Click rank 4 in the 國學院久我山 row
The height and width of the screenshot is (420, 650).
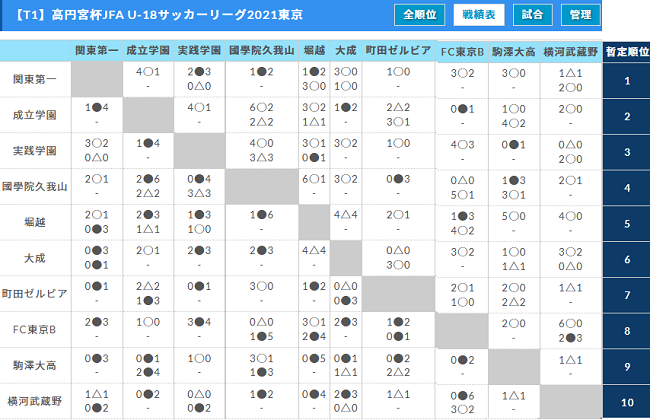click(627, 188)
